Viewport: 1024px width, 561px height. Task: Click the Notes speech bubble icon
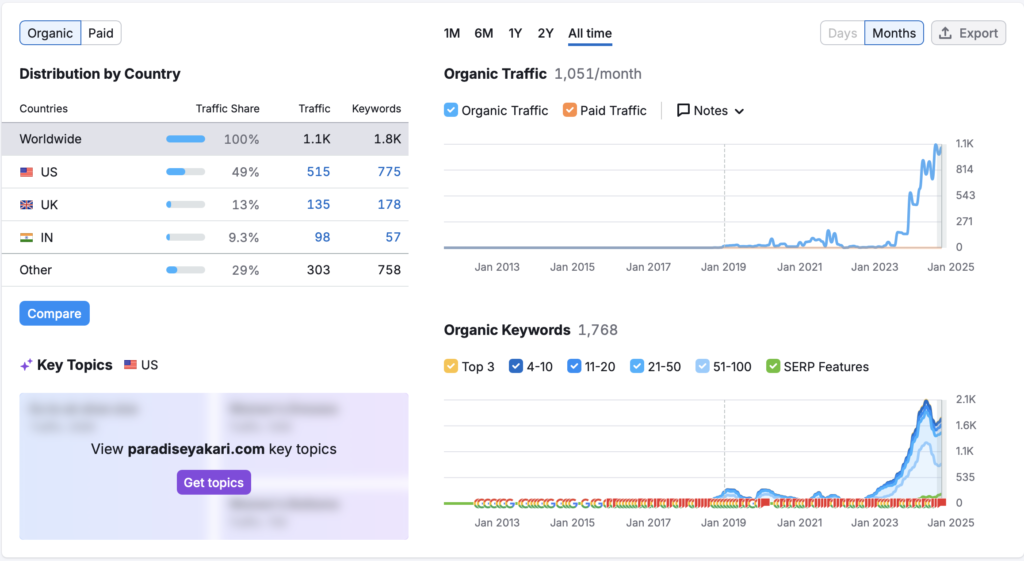[684, 111]
